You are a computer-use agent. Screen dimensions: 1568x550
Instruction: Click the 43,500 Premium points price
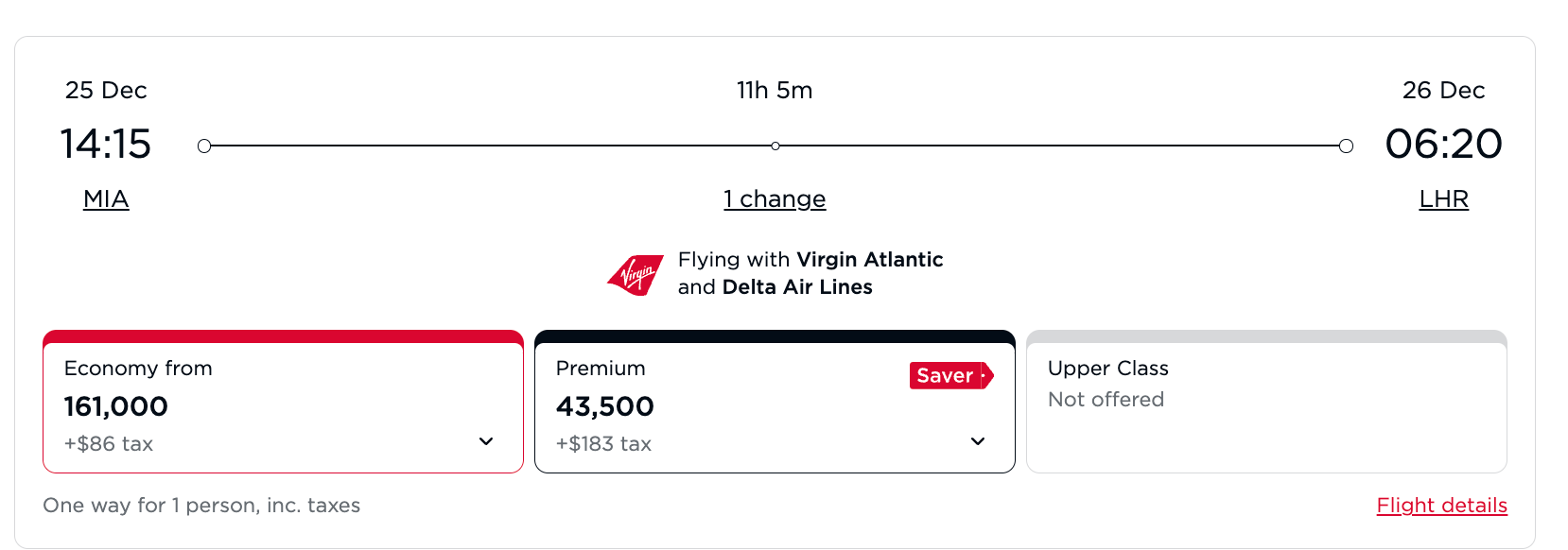[605, 406]
